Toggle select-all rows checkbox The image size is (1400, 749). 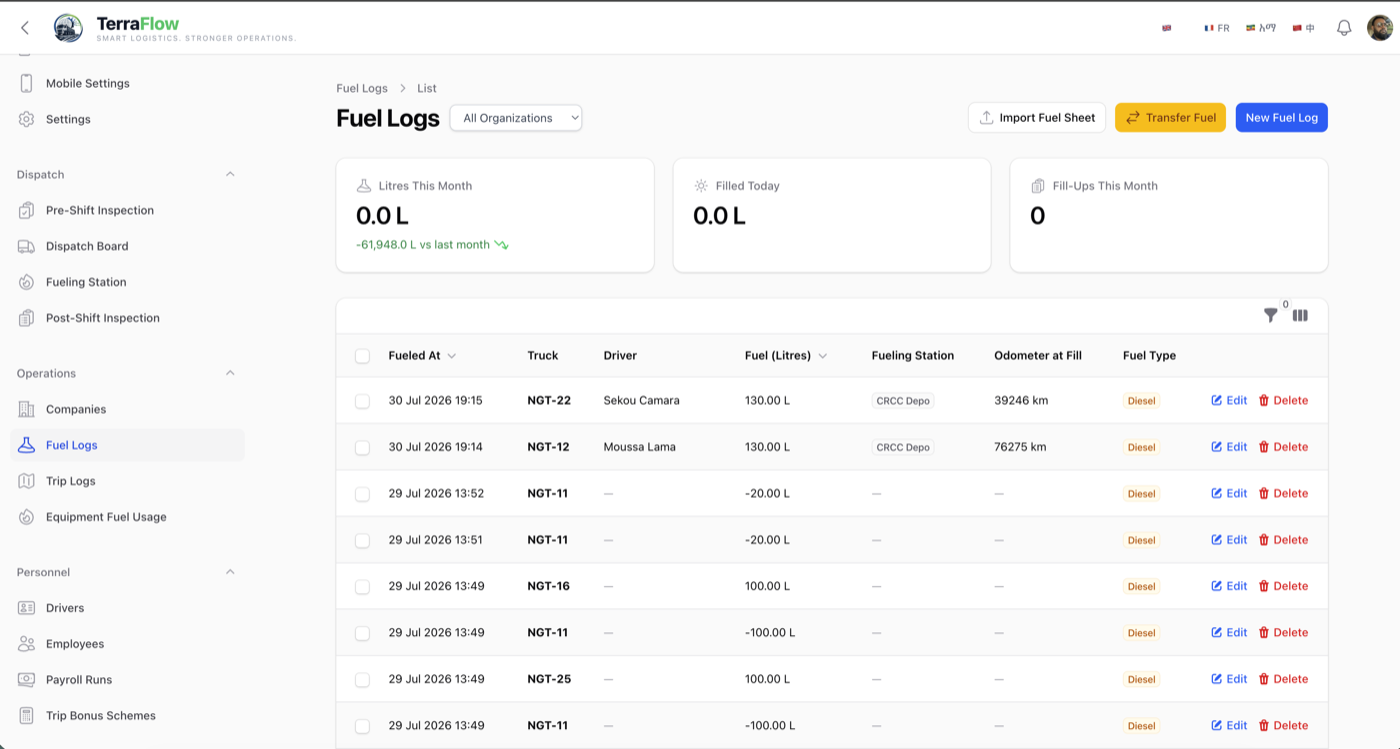(x=362, y=356)
